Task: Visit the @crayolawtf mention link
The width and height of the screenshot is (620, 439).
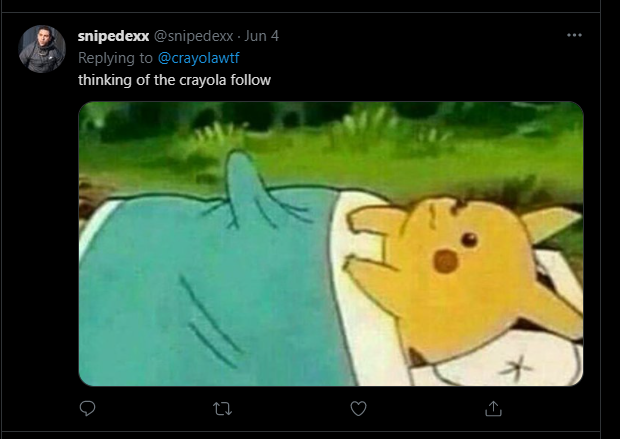Action: pos(201,57)
